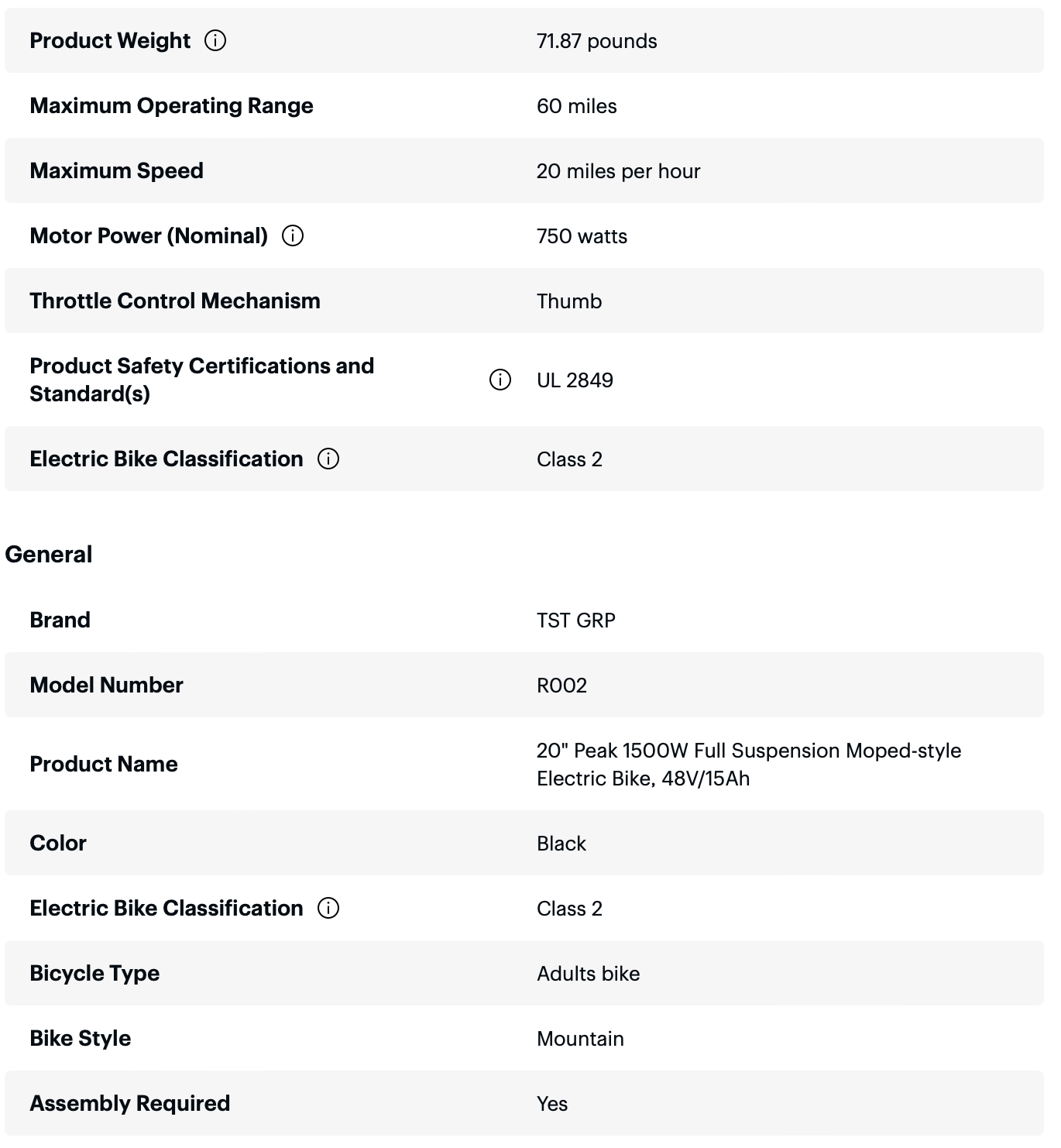Screen dimensions: 1061x1148
Task: Click the General section heading
Action: pyautogui.click(x=49, y=555)
